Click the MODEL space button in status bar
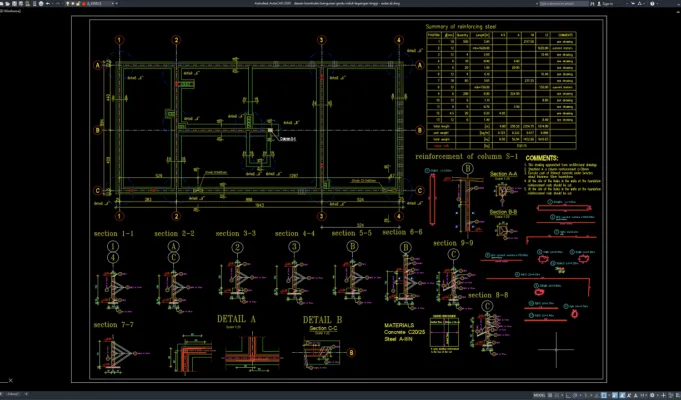The height and width of the screenshot is (400, 681). point(539,395)
